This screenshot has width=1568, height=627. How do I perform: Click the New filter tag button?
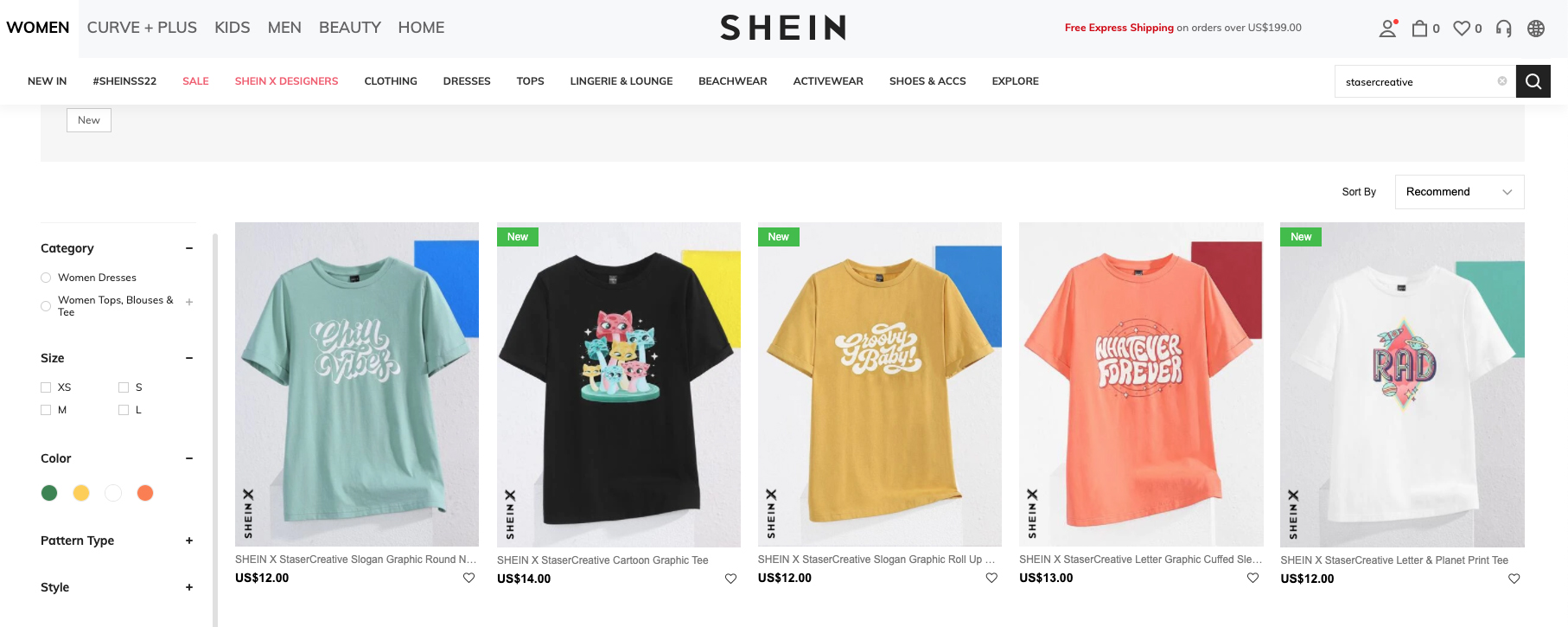coord(89,120)
